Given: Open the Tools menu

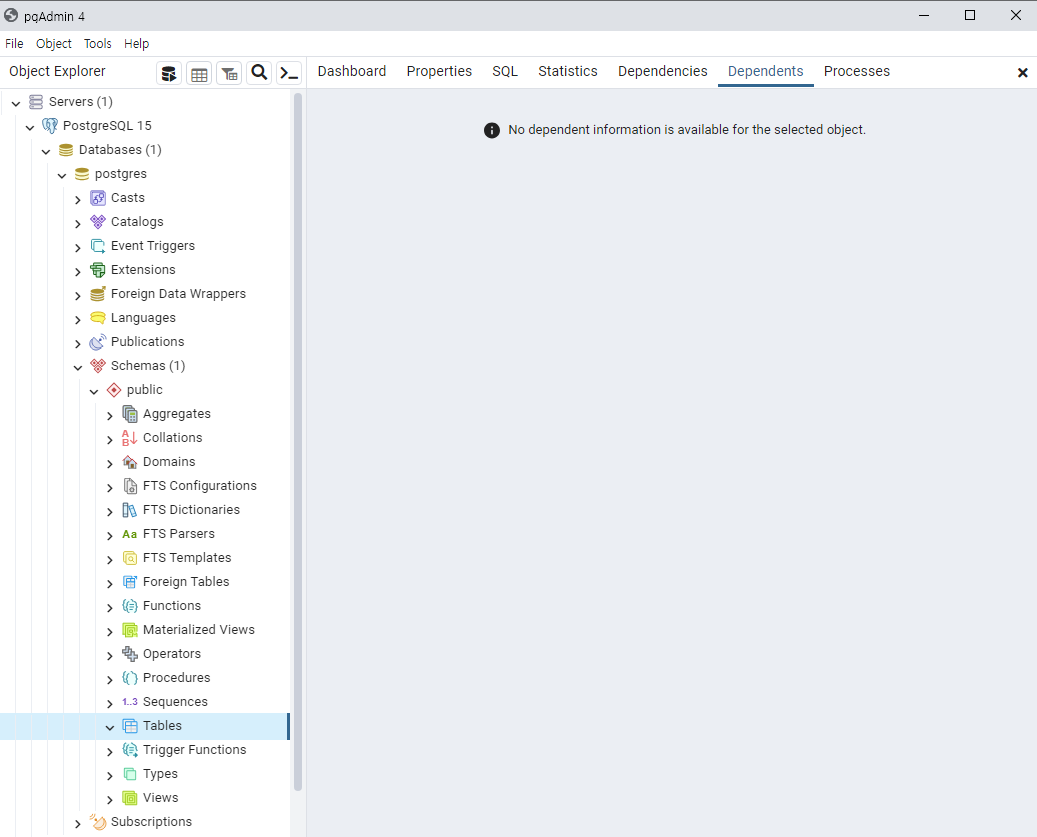Looking at the screenshot, I should [97, 44].
